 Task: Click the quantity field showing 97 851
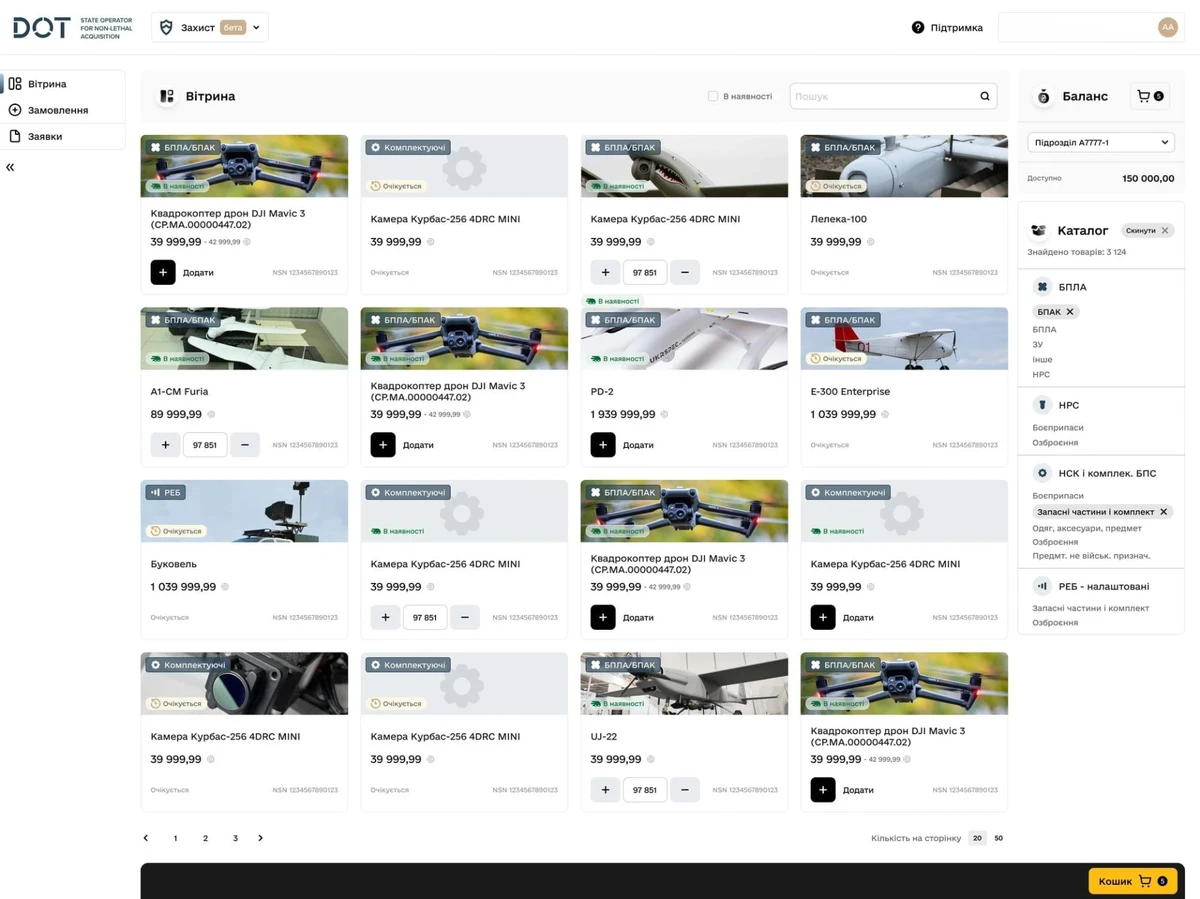[644, 271]
